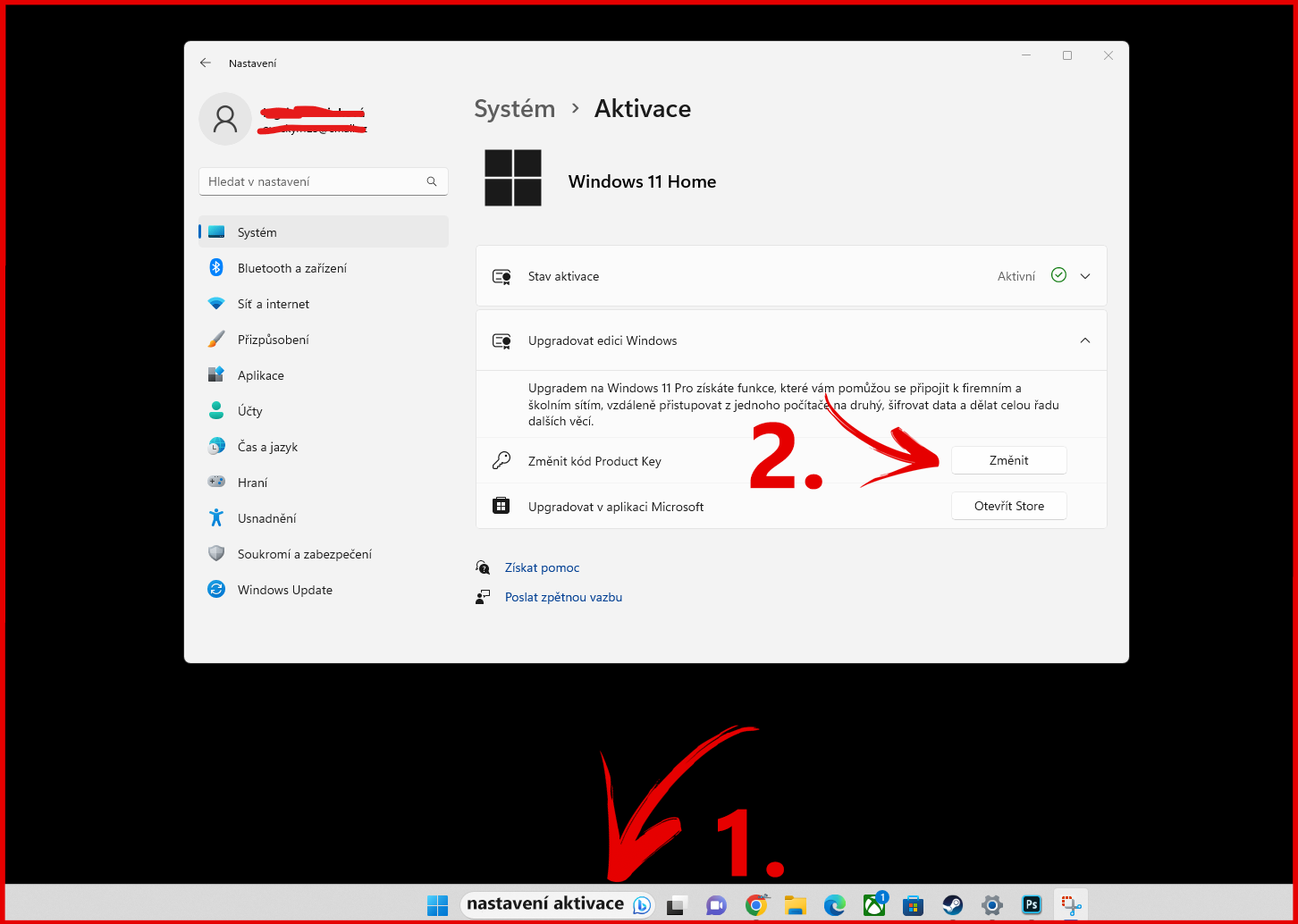Click the green Aktivní checkmark icon

1059,275
